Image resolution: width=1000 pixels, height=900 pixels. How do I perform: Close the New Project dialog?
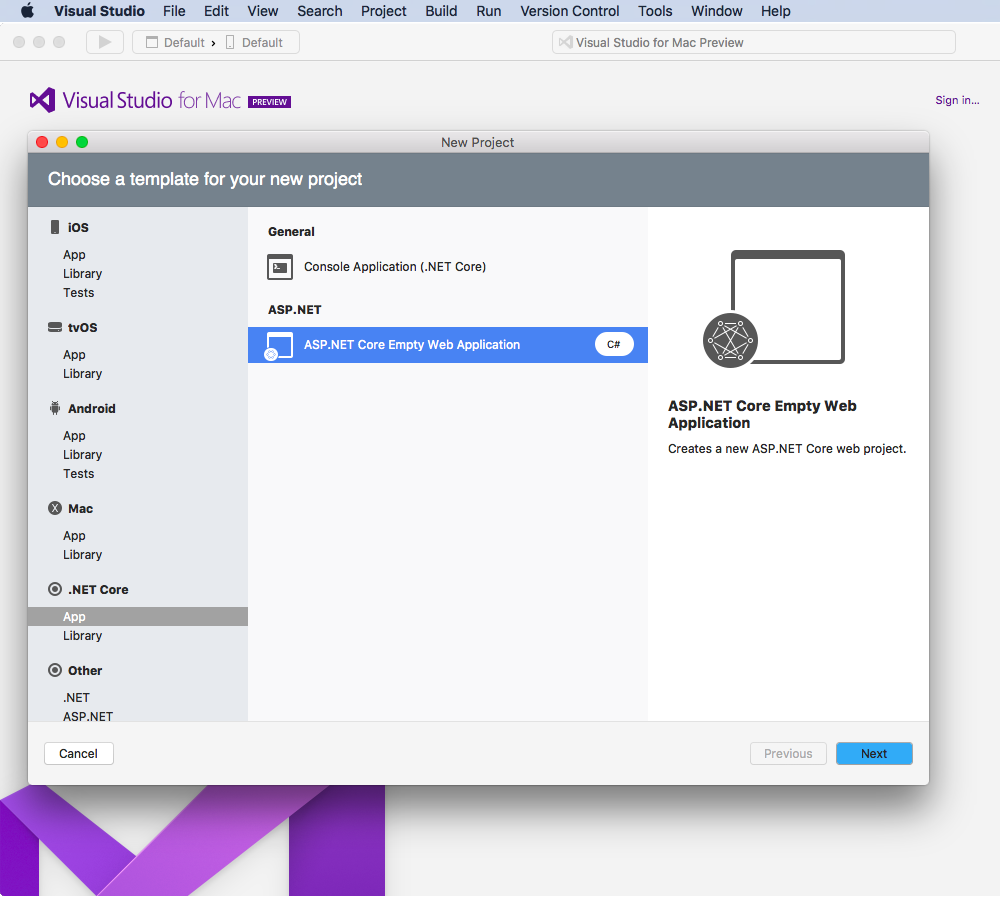(42, 142)
